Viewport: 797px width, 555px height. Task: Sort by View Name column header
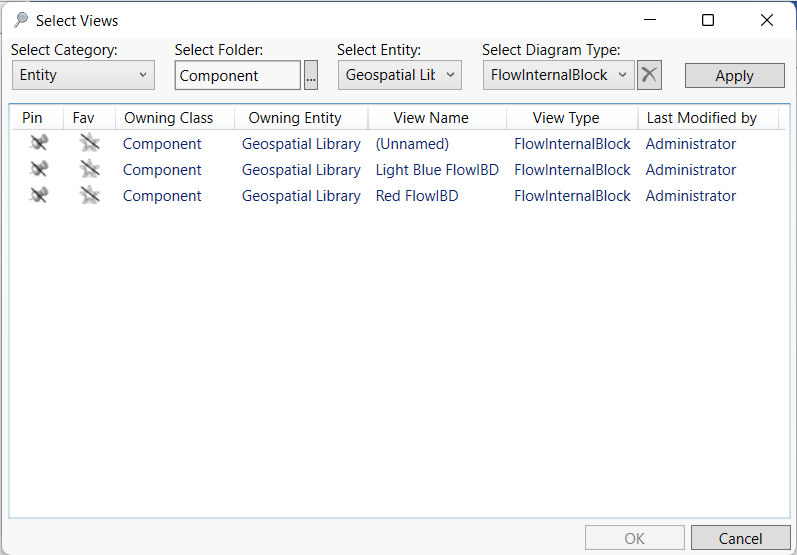[430, 118]
